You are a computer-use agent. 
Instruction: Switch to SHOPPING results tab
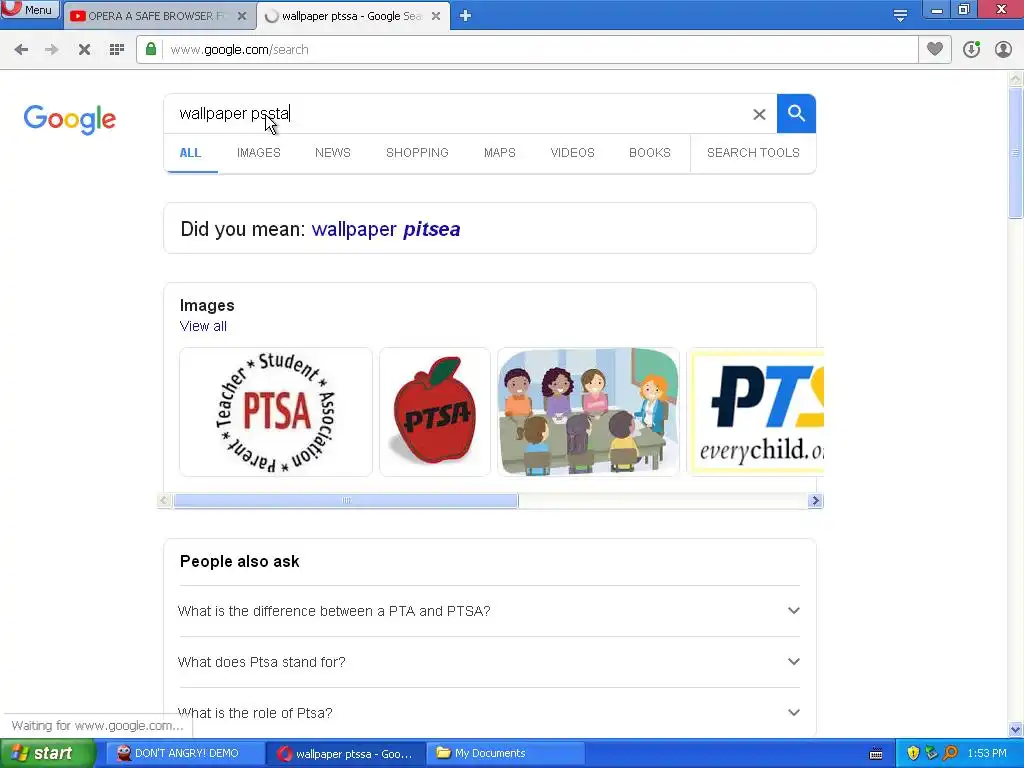point(417,153)
